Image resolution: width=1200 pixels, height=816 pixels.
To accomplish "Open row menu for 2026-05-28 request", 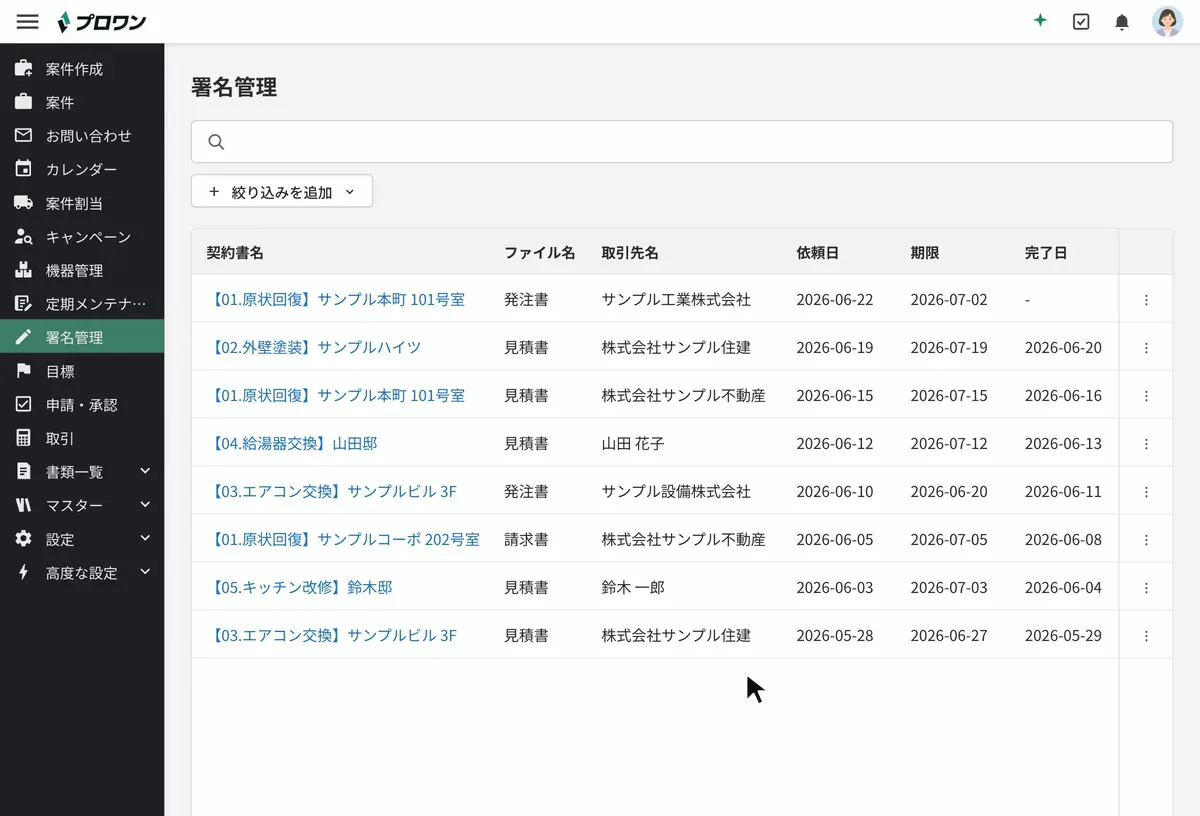I will point(1146,636).
